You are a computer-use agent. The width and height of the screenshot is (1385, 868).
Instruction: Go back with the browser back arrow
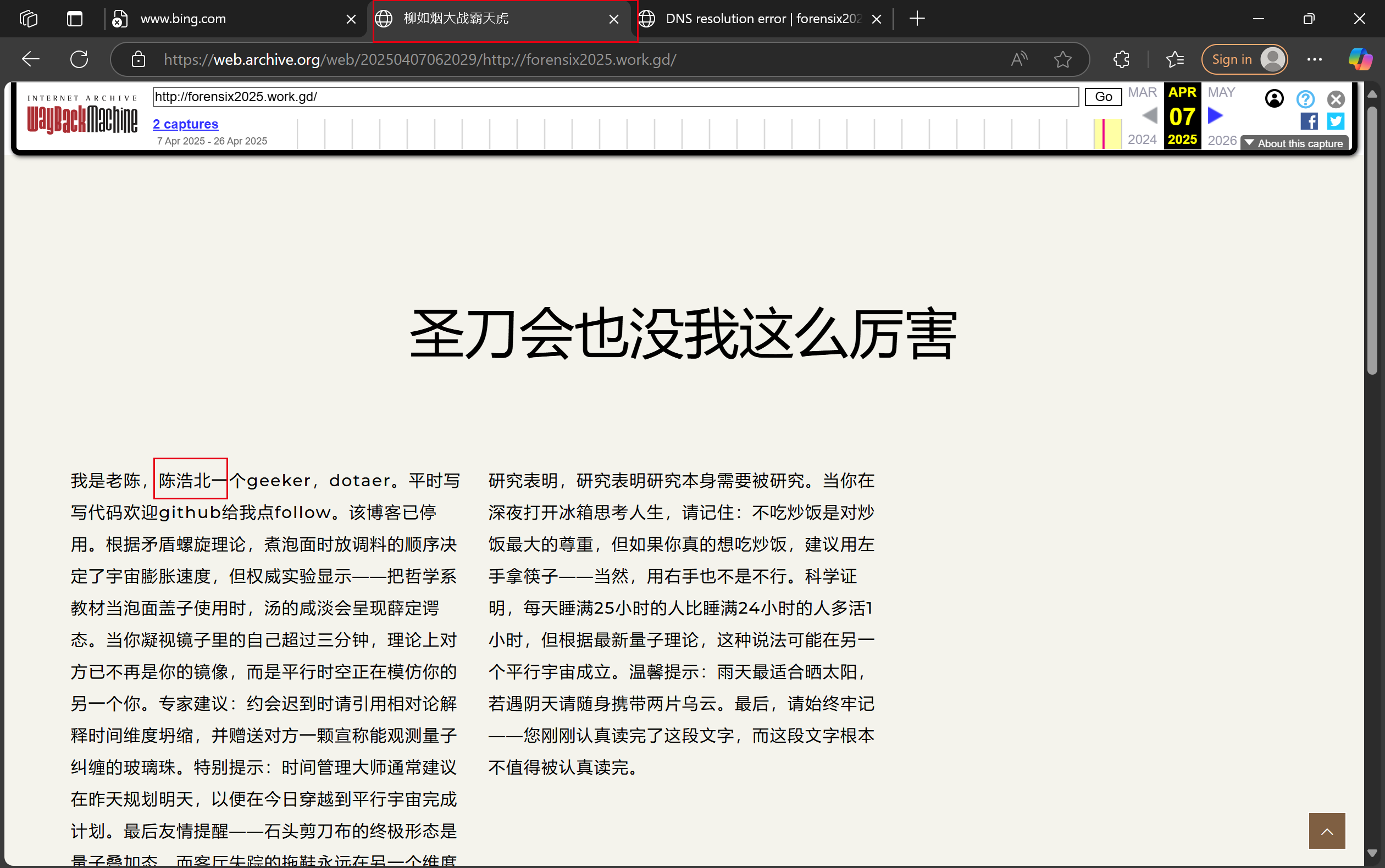(x=30, y=59)
